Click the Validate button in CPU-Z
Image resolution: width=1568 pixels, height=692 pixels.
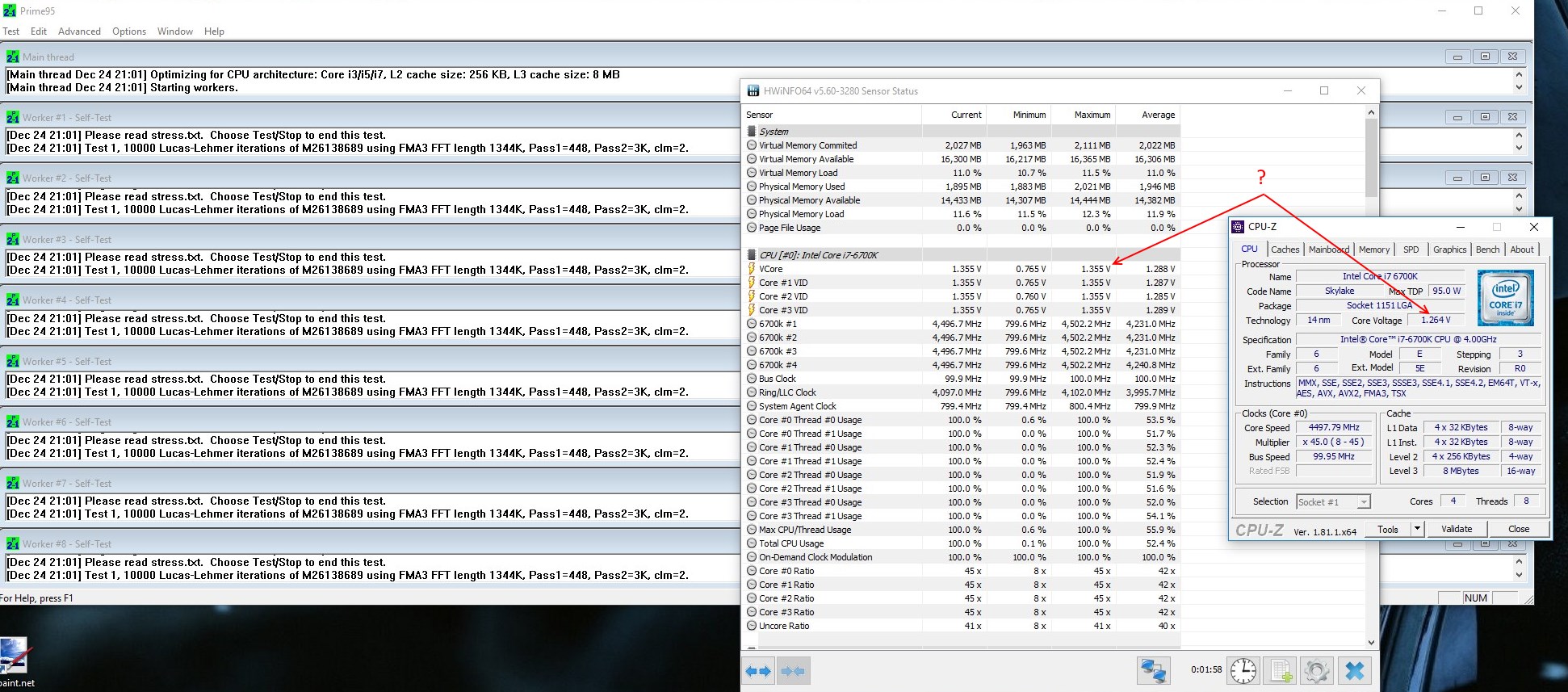(x=1457, y=529)
